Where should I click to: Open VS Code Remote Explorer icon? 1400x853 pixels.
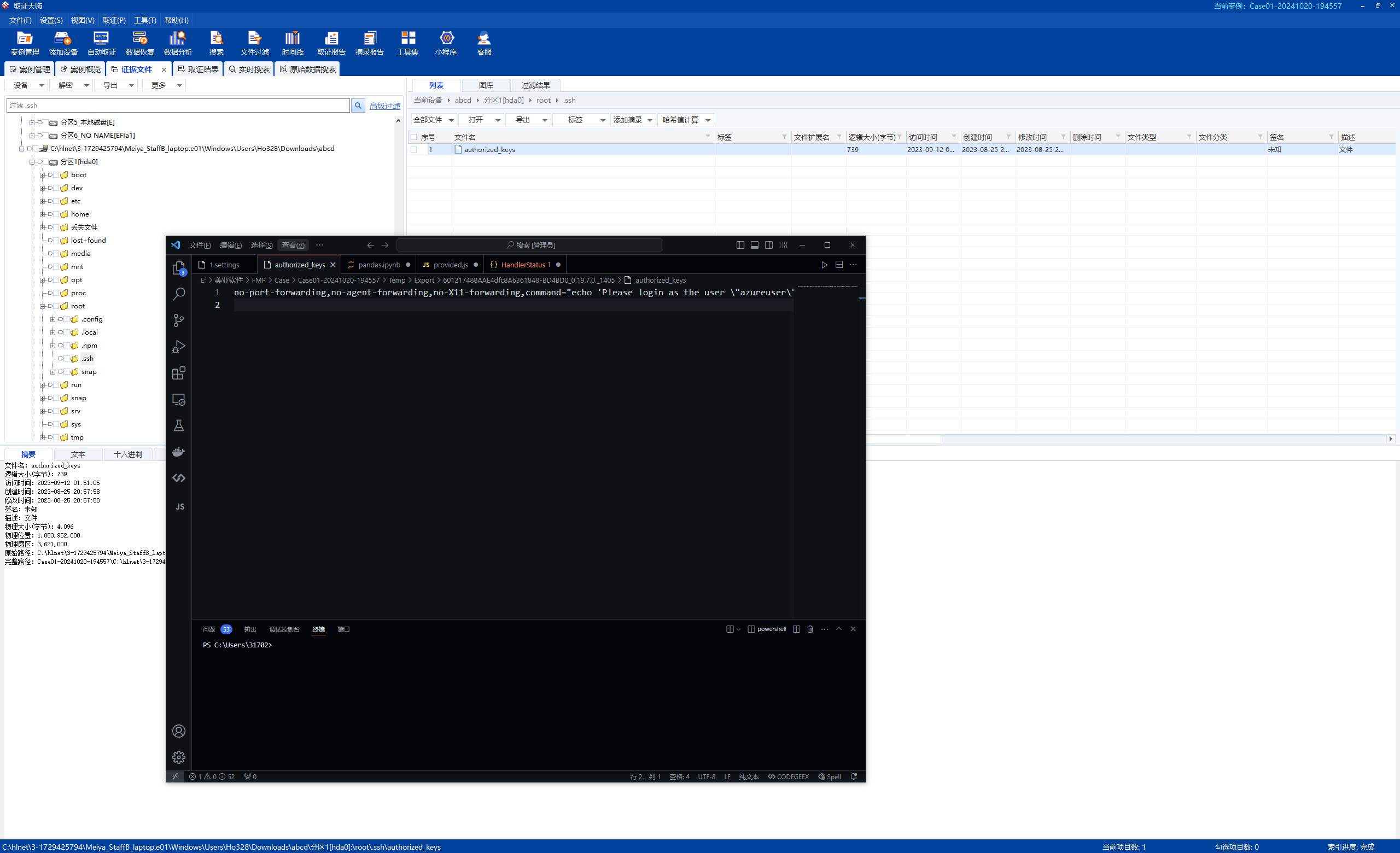click(179, 399)
